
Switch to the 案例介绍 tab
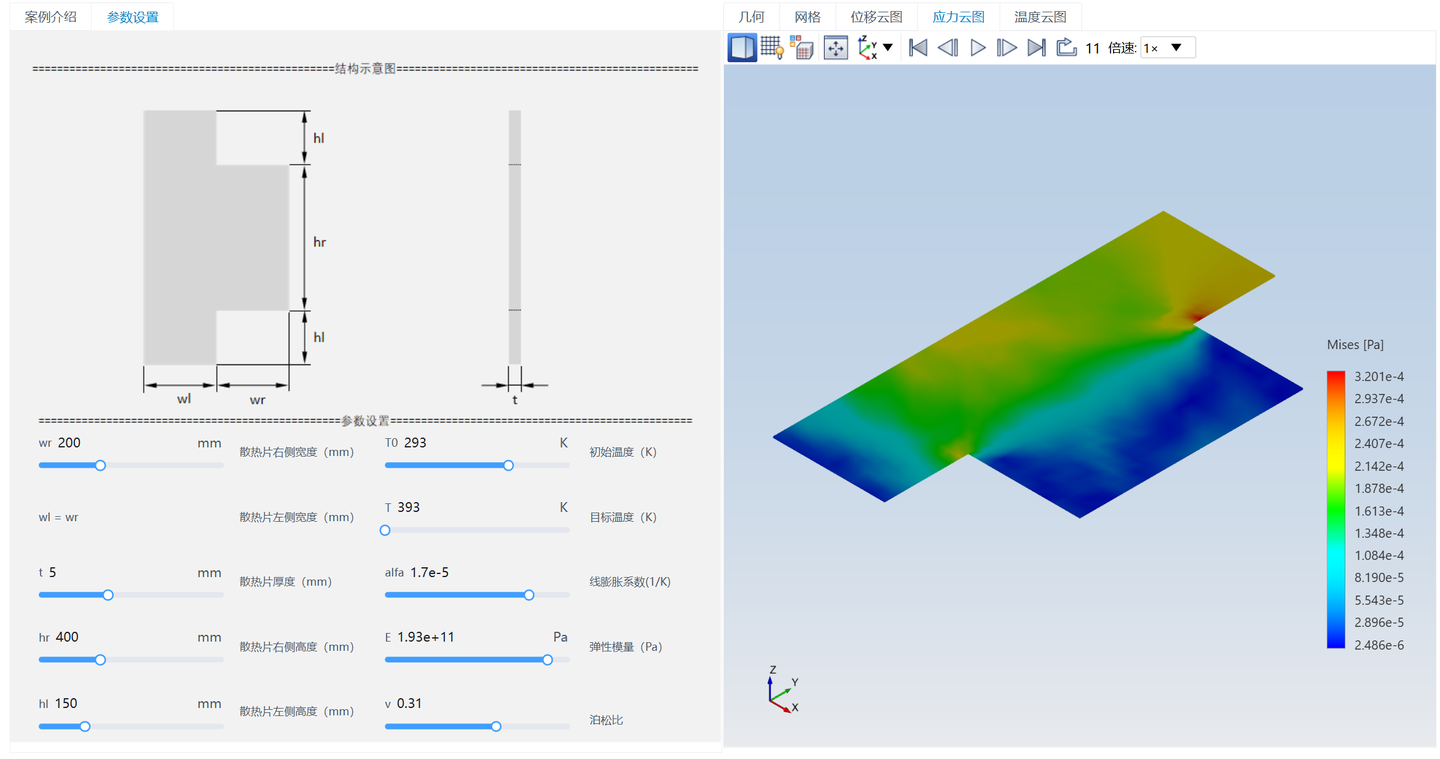click(x=51, y=16)
